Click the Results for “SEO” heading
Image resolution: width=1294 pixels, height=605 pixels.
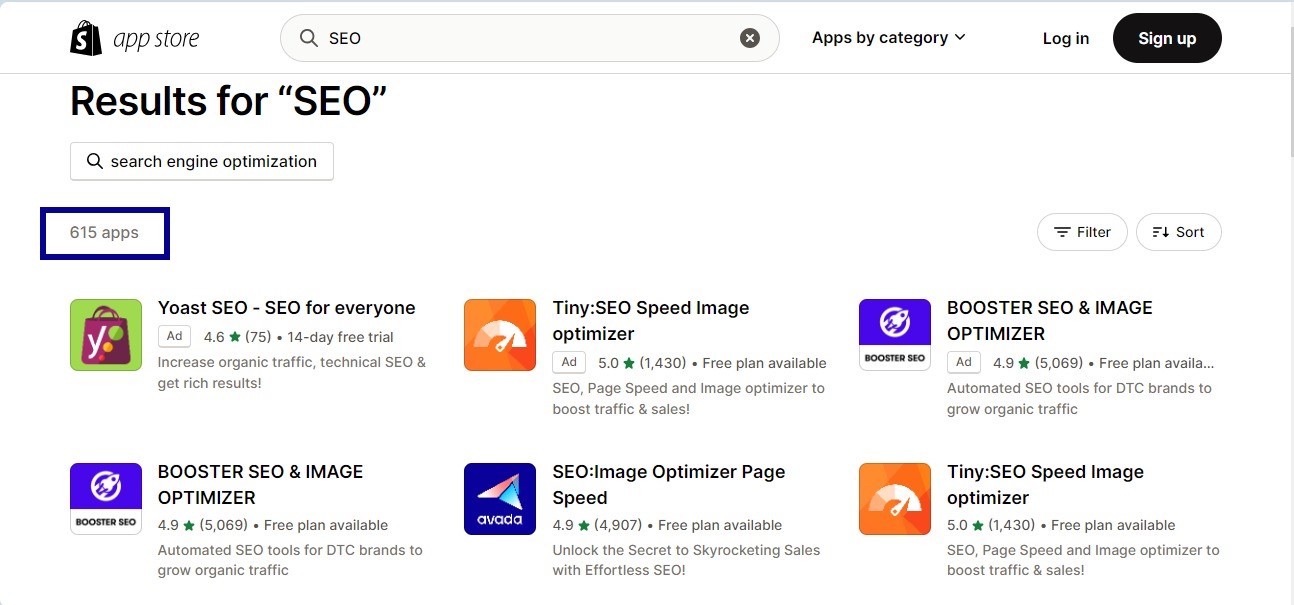[228, 101]
